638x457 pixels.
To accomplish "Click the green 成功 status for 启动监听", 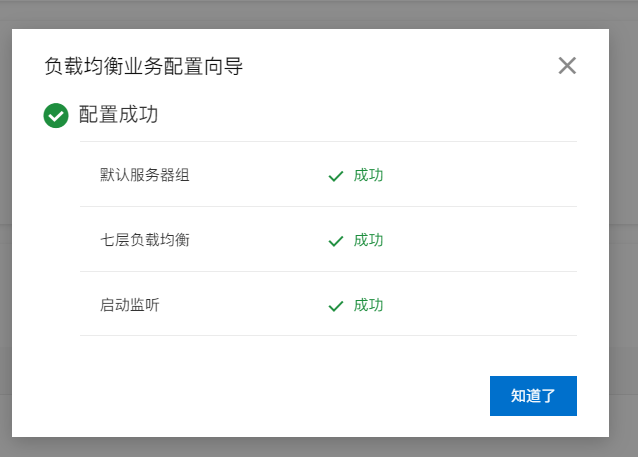I will coord(368,305).
